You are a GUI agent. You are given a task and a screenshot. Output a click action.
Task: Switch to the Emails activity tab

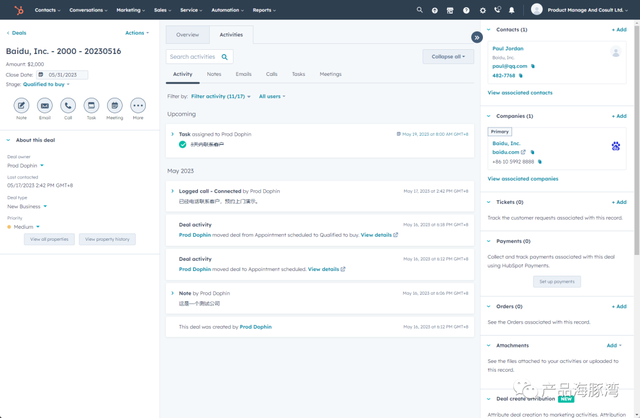pos(243,74)
